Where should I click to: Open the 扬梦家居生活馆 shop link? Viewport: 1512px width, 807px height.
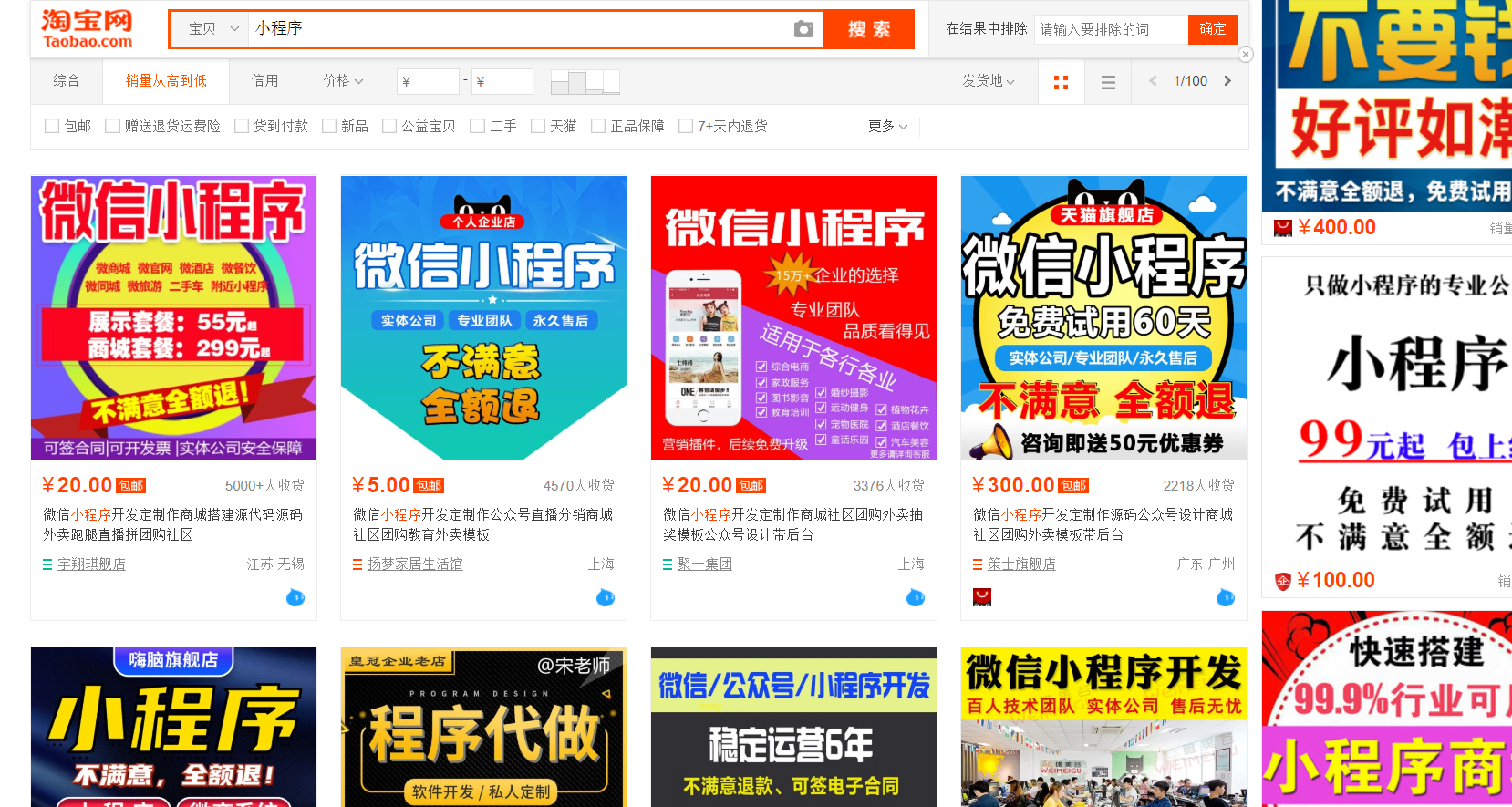[415, 564]
